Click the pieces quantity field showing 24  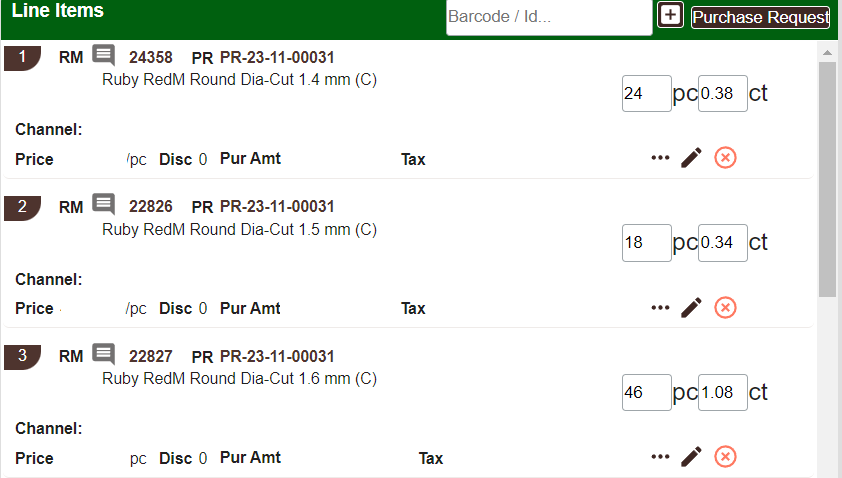(646, 93)
